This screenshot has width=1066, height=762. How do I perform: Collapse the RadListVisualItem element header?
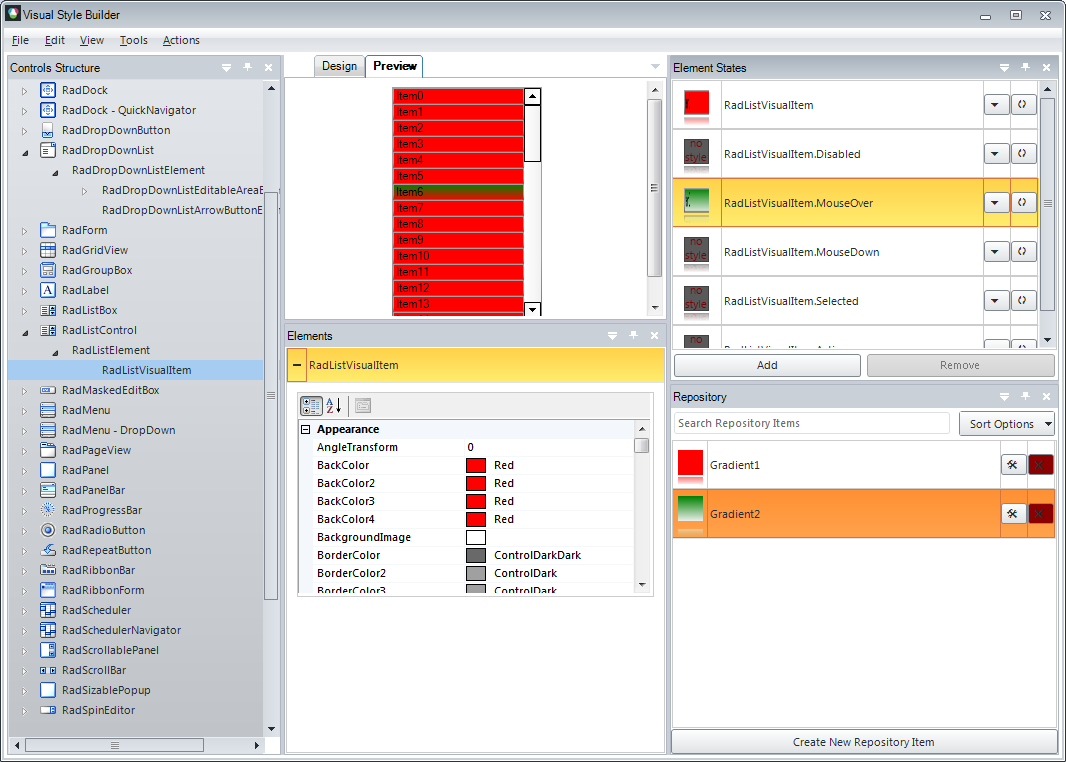[296, 365]
